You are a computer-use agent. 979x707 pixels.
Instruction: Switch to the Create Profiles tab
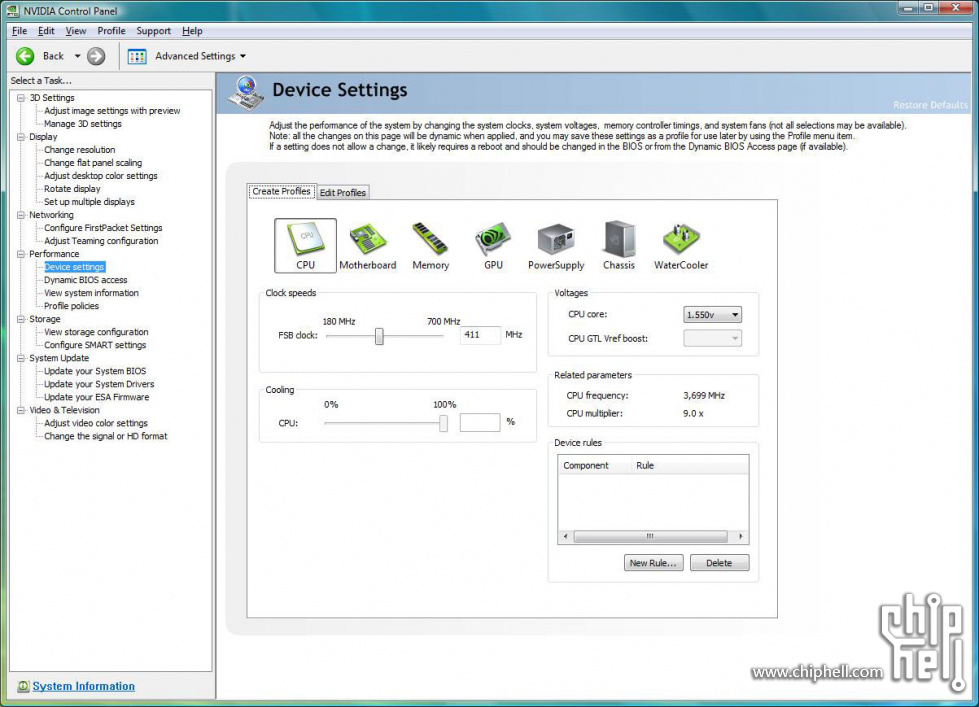[x=282, y=192]
